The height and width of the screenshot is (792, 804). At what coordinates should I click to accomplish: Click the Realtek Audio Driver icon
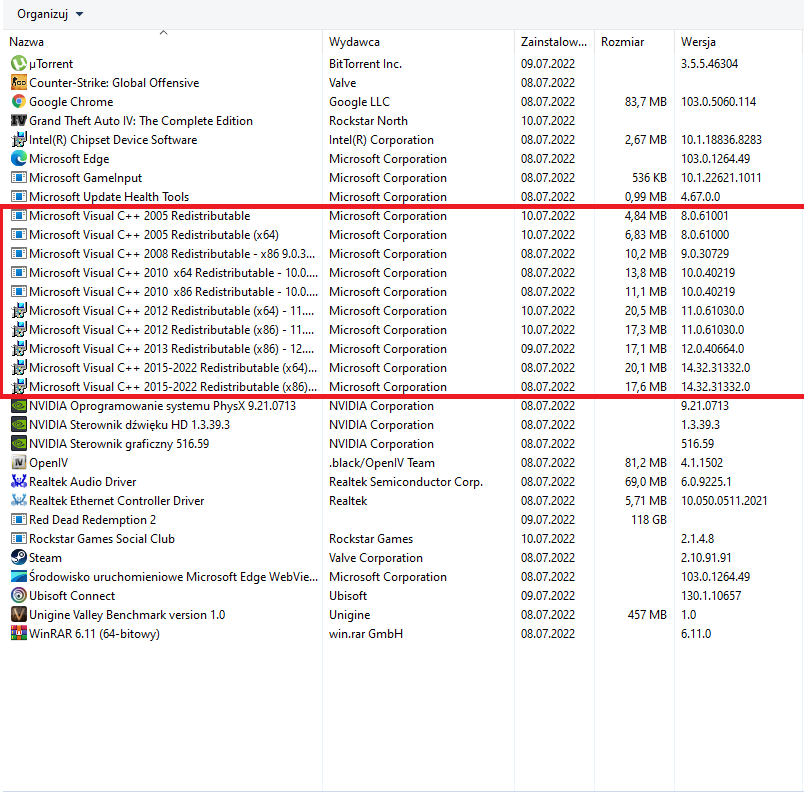(x=19, y=481)
